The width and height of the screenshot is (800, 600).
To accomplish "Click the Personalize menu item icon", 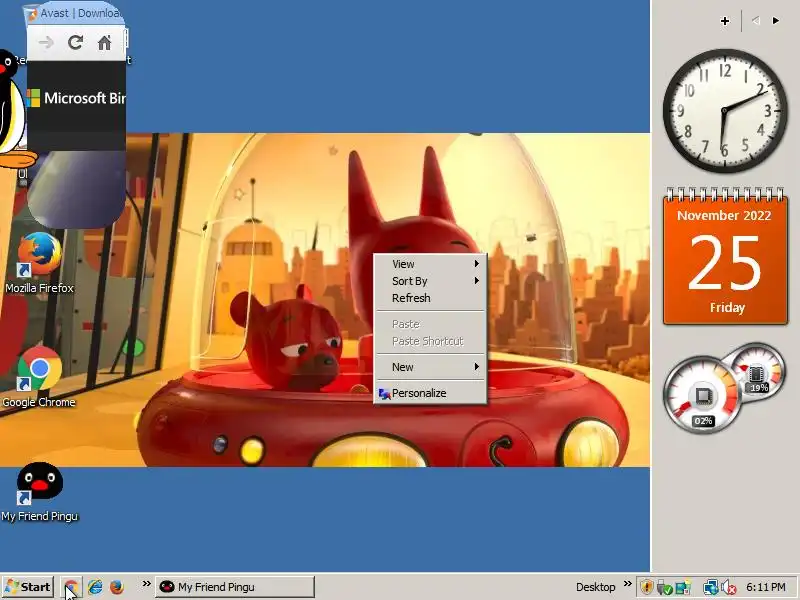I will tap(384, 393).
